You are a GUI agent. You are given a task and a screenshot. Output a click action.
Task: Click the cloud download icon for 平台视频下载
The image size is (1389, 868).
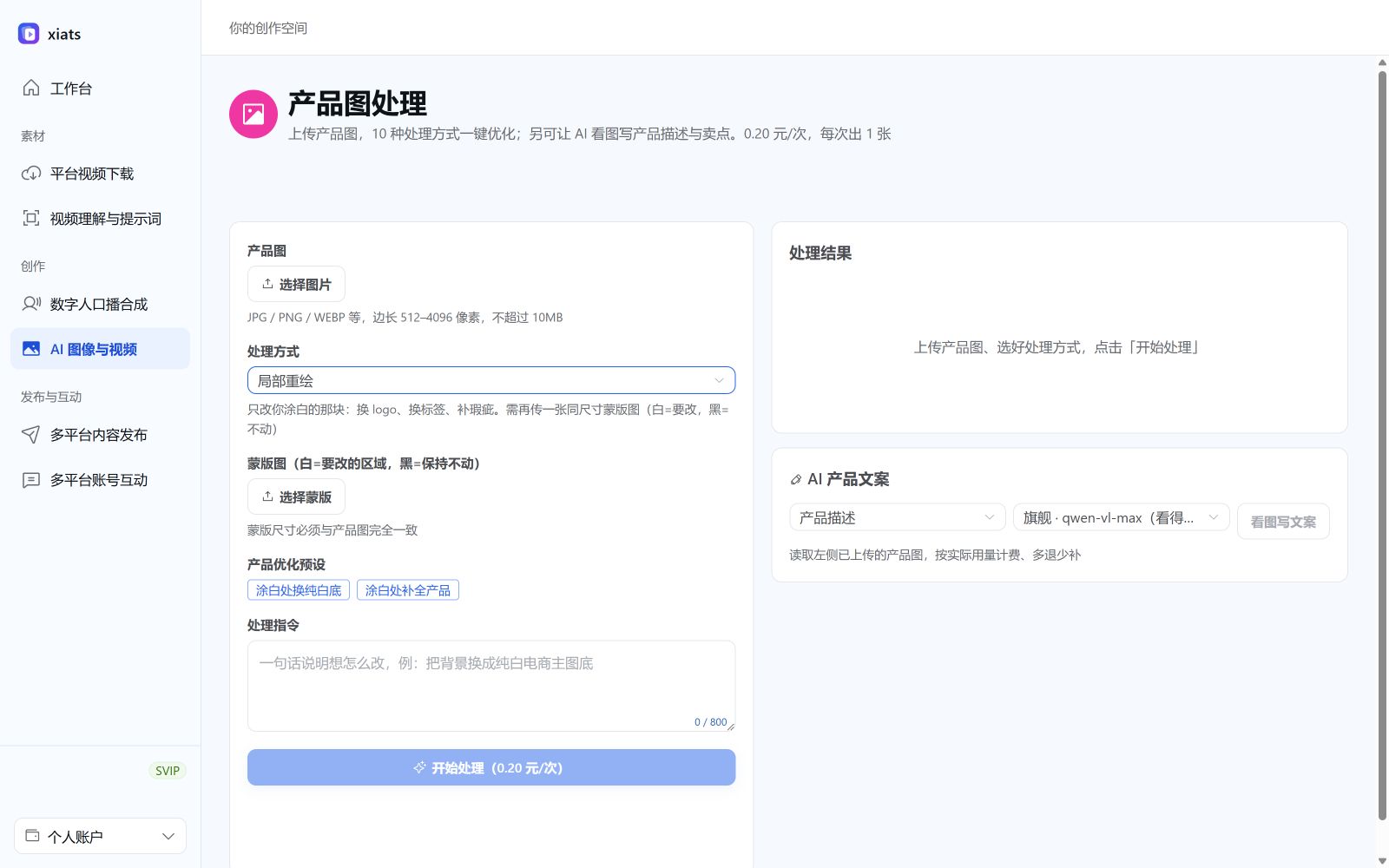pyautogui.click(x=31, y=174)
